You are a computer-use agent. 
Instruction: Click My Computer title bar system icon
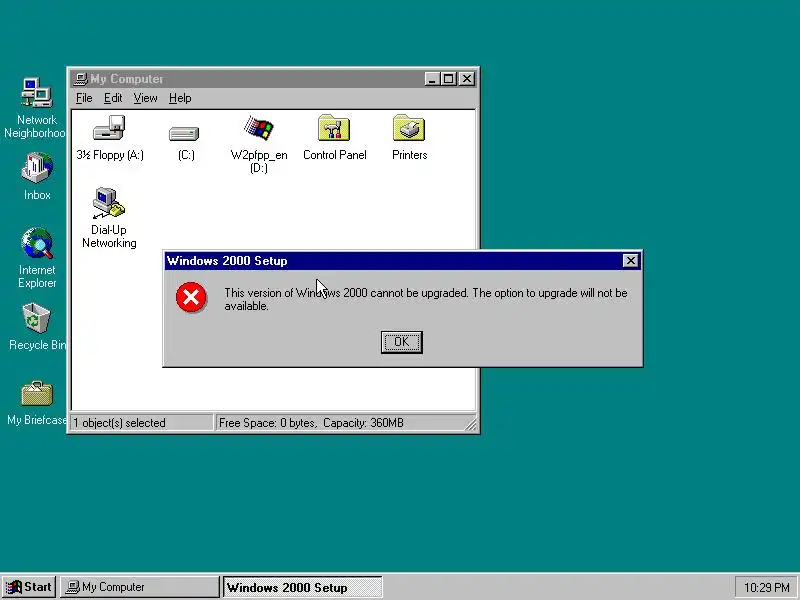point(81,79)
